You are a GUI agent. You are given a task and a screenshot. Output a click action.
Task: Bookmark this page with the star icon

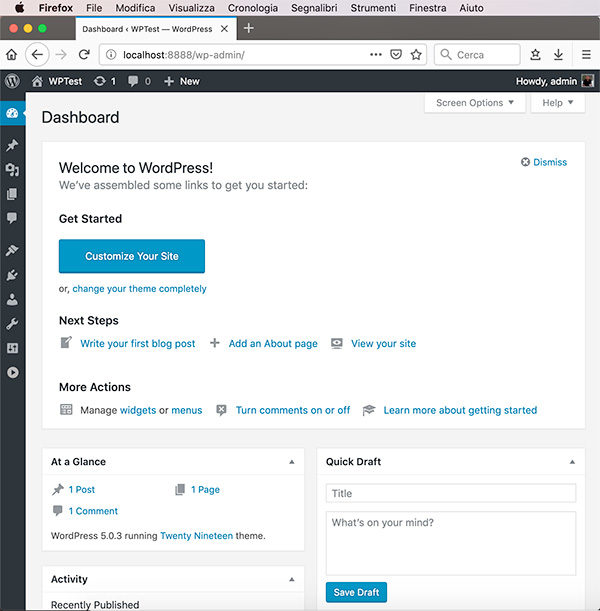click(x=416, y=54)
